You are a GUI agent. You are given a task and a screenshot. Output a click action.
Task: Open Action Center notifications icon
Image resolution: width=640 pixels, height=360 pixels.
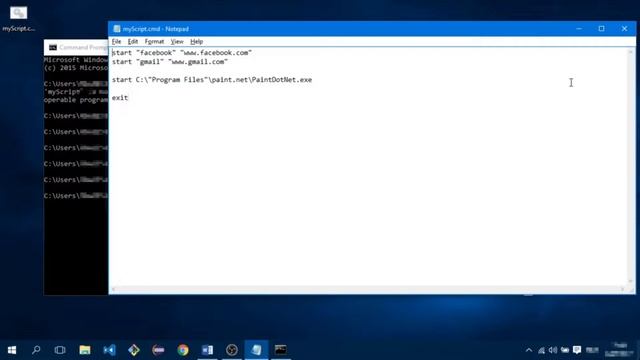tap(577, 350)
